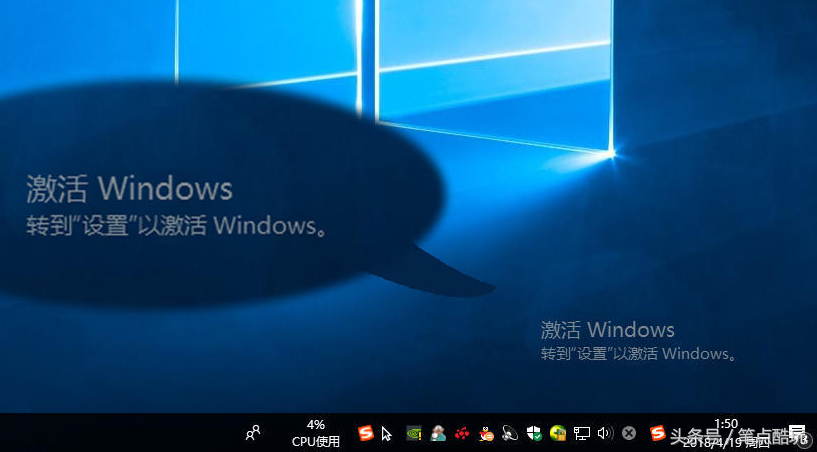Click the large 激活 Windows watermark text
This screenshot has height=452, width=817.
pos(129,188)
